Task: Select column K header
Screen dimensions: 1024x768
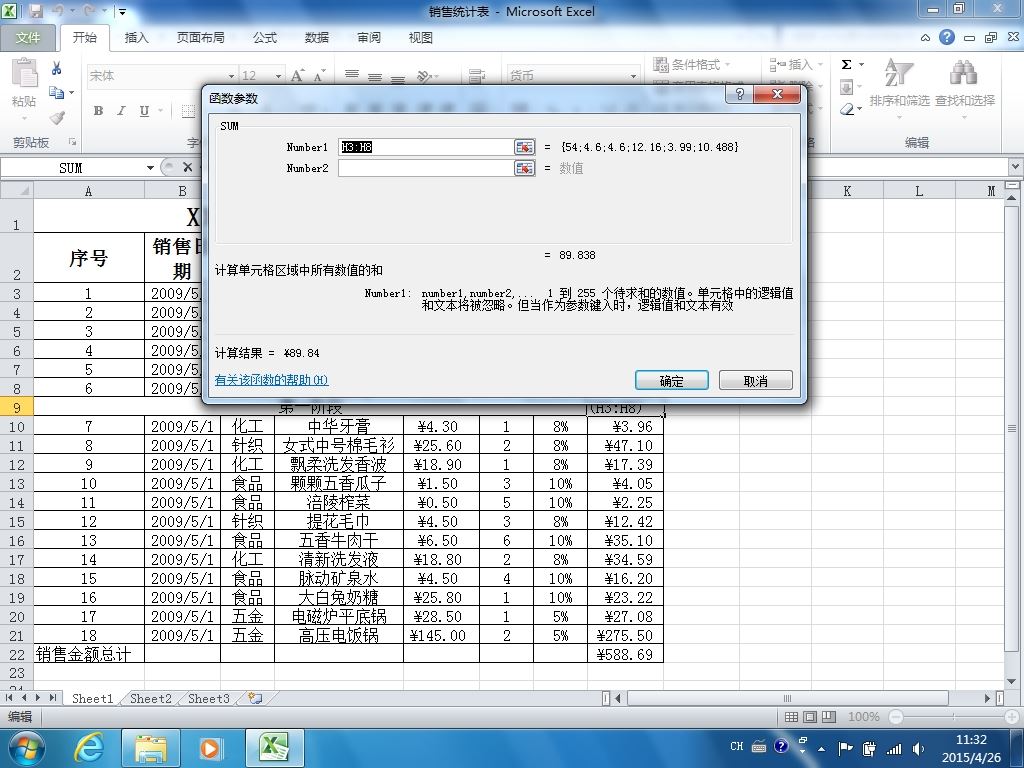Action: (x=847, y=191)
